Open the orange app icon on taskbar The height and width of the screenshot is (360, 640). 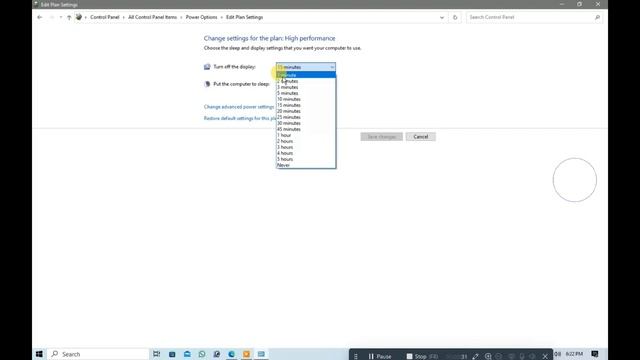point(246,354)
